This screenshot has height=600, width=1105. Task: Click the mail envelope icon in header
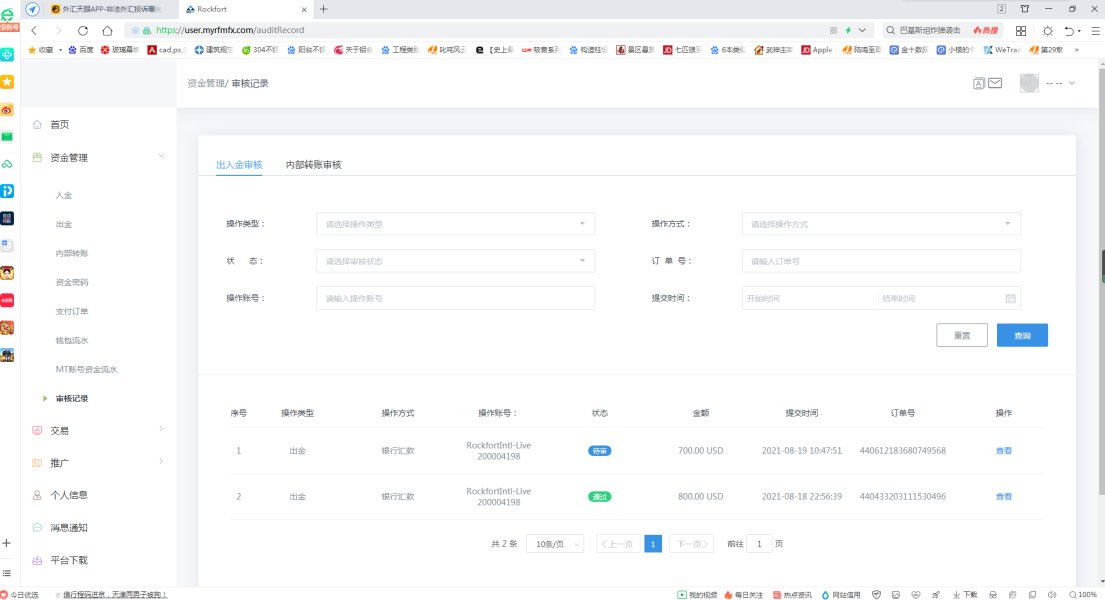coord(995,84)
